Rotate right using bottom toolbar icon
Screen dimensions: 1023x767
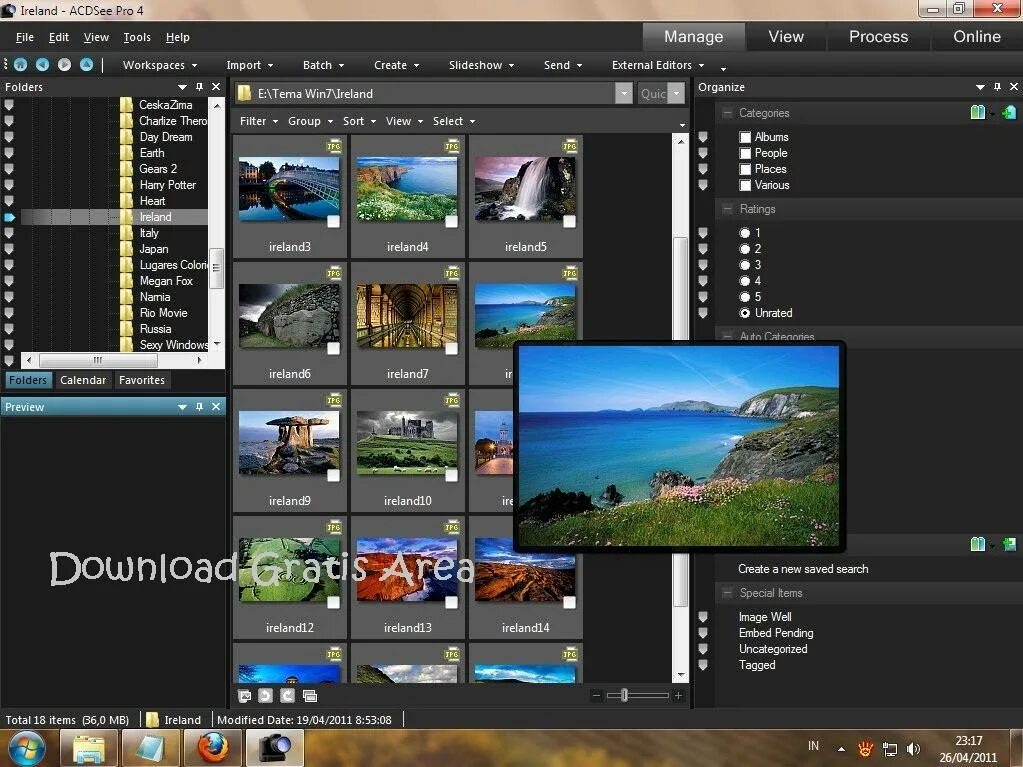point(287,696)
